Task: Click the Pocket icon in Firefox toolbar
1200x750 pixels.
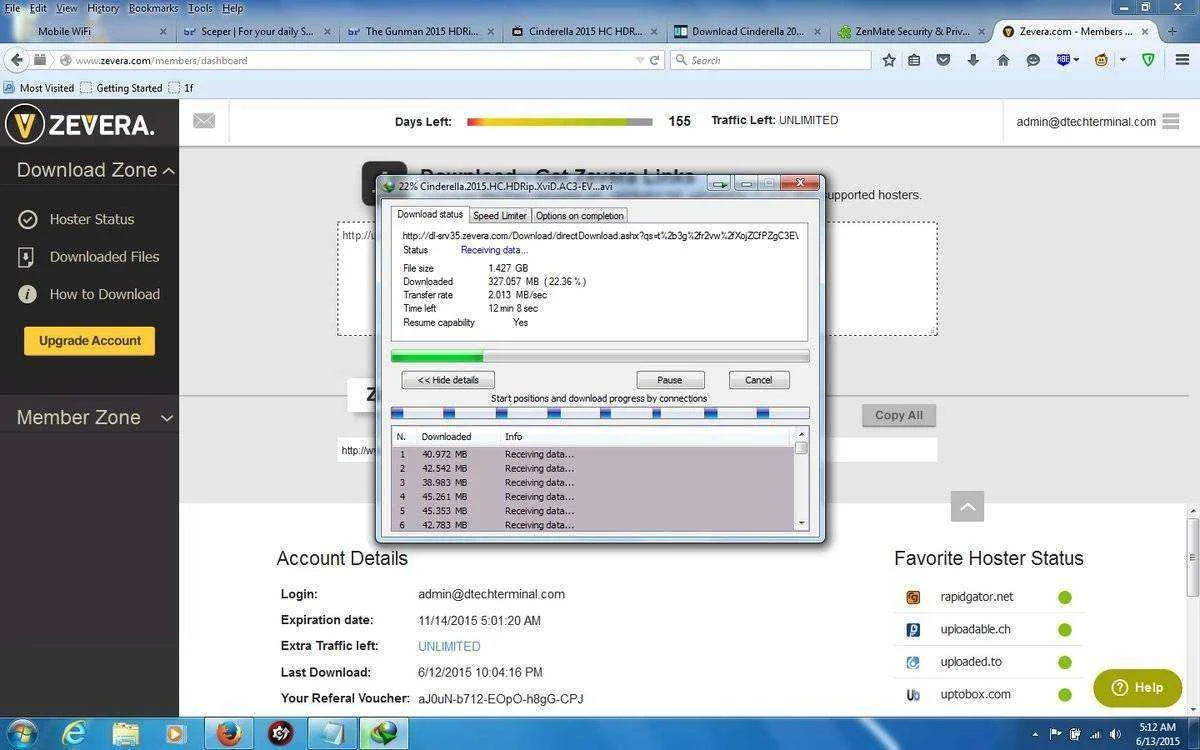Action: point(943,60)
